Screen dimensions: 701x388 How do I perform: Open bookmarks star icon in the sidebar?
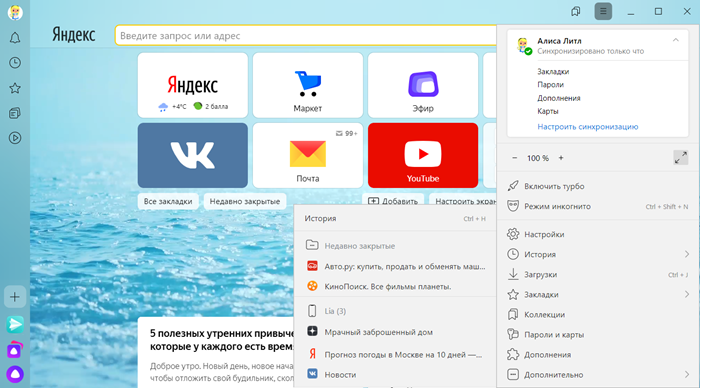tap(15, 88)
